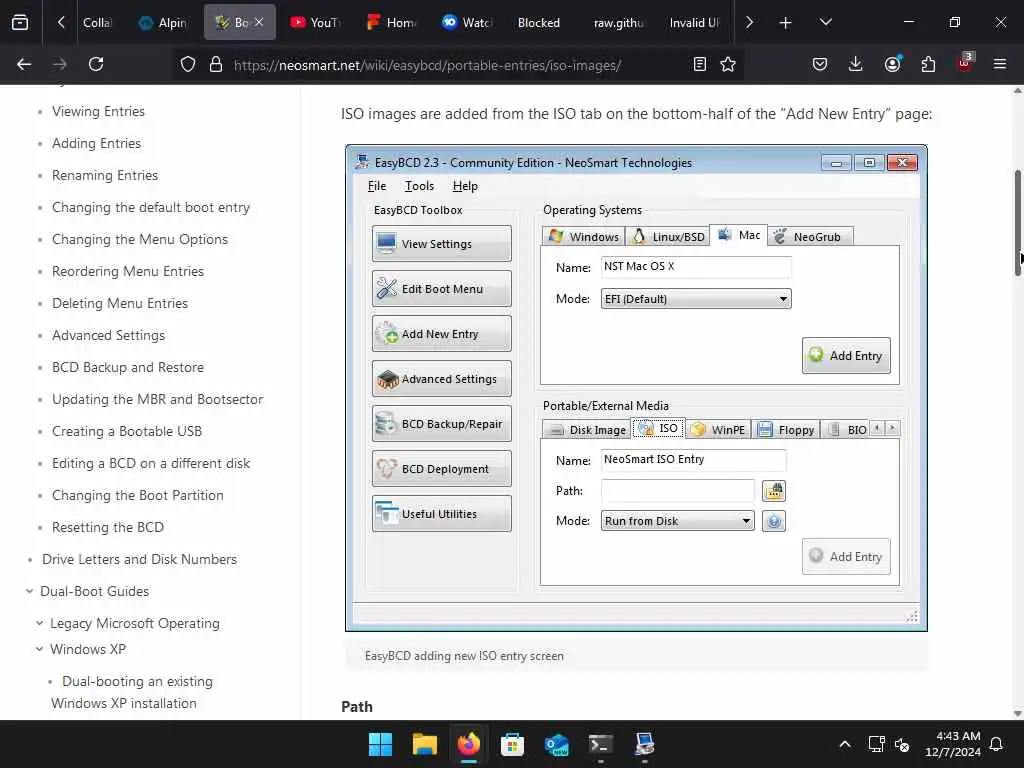Click the EasyBCD screenshot image
The image size is (1024, 768).
[x=636, y=388]
